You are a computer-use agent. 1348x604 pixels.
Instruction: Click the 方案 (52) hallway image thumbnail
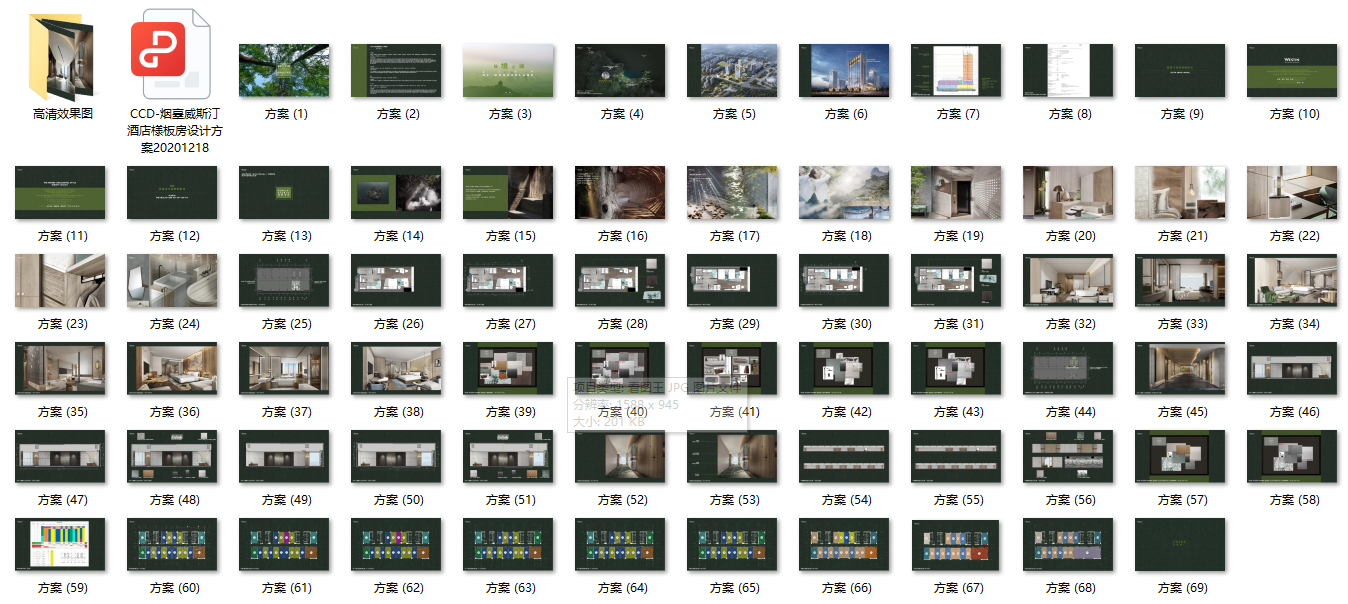[x=620, y=456]
